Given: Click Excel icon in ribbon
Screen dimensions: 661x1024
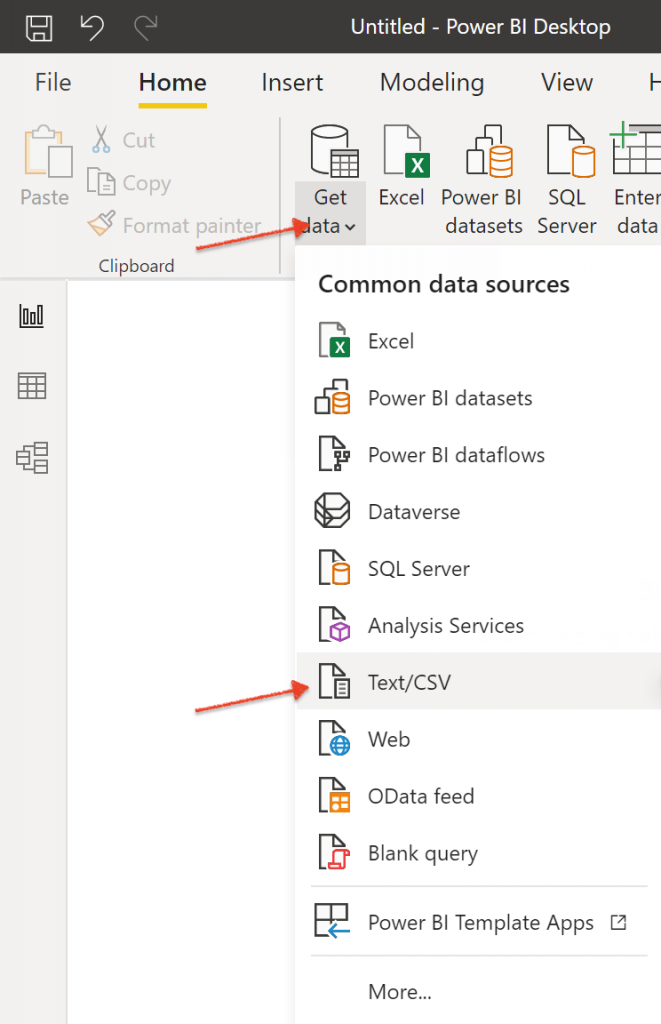Looking at the screenshot, I should 402,152.
